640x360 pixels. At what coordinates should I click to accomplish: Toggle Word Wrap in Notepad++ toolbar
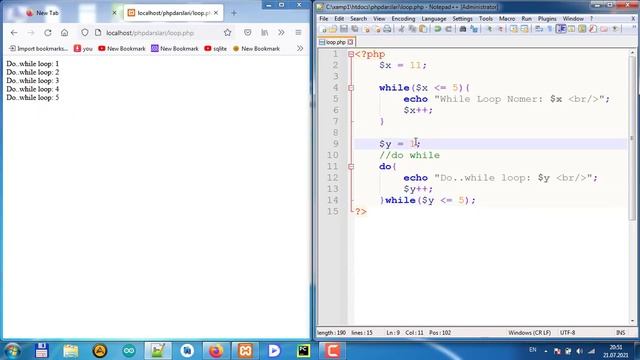pyautogui.click(x=538, y=29)
